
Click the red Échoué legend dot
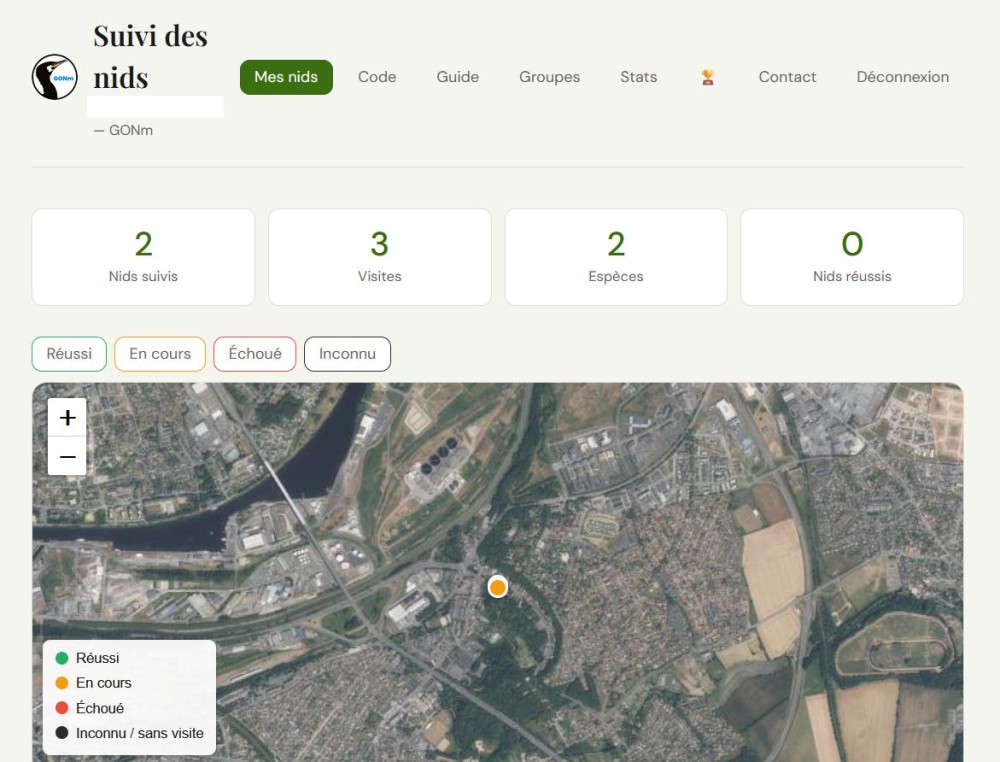[62, 708]
